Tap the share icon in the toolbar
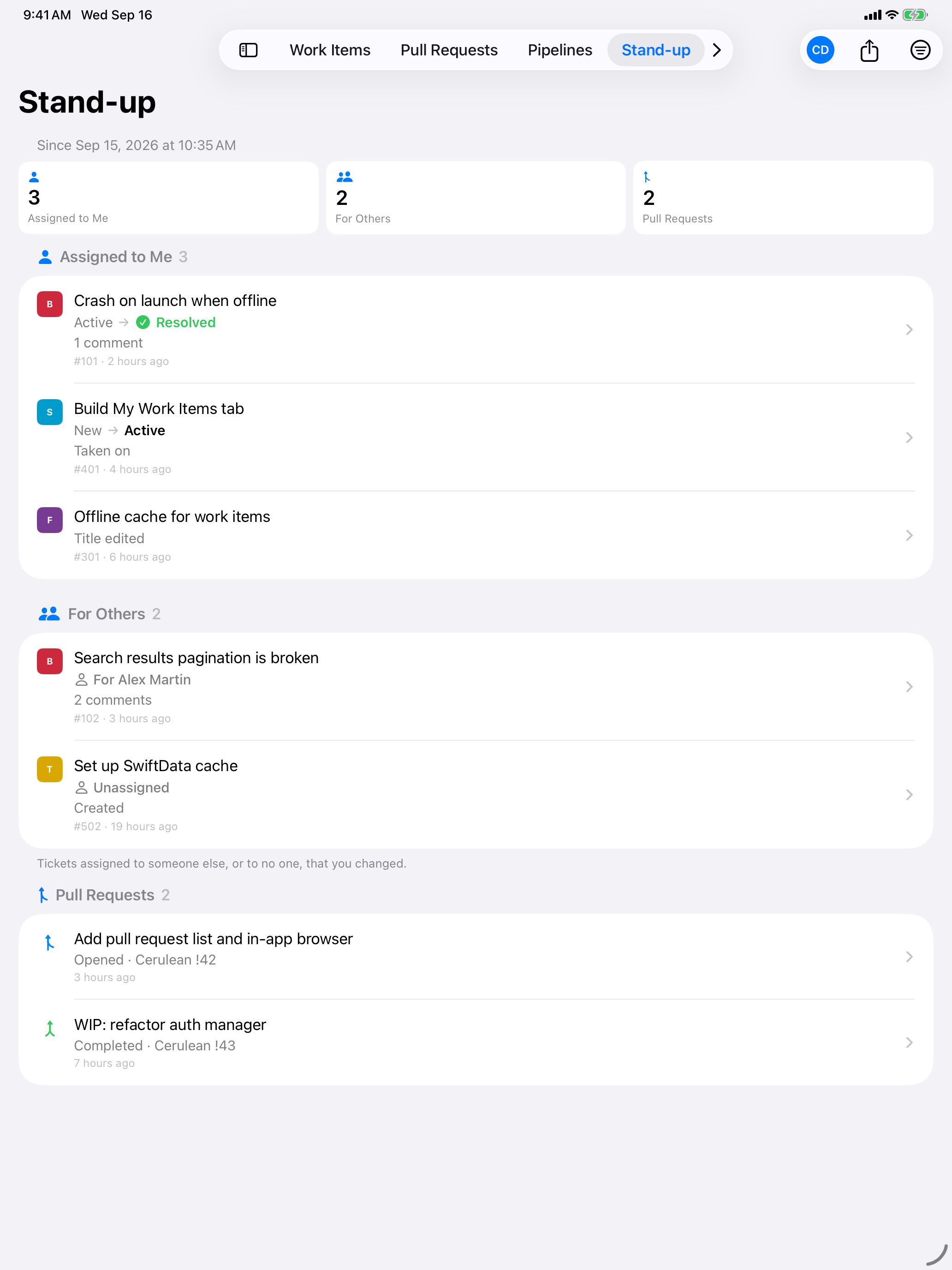Screen dimensions: 952x1270 pos(869,50)
